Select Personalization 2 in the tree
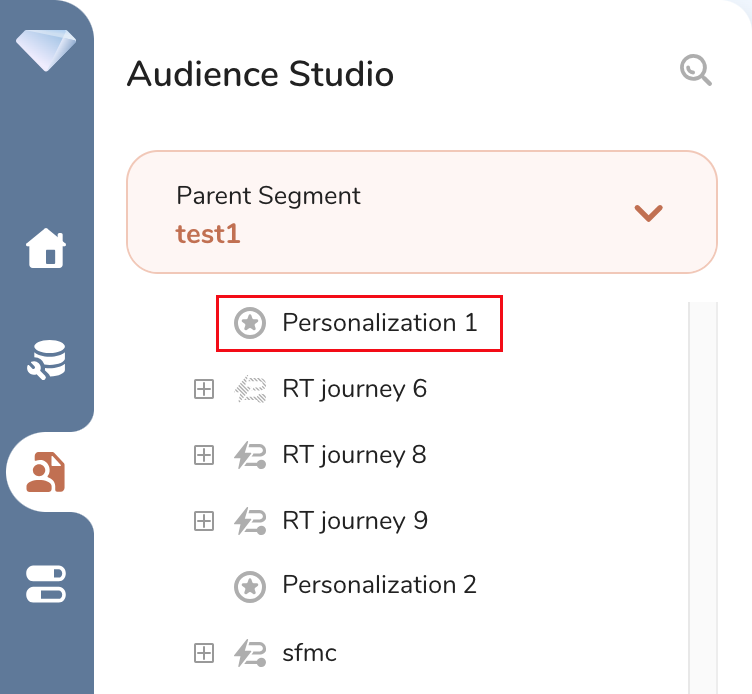The width and height of the screenshot is (752, 694). click(x=379, y=585)
